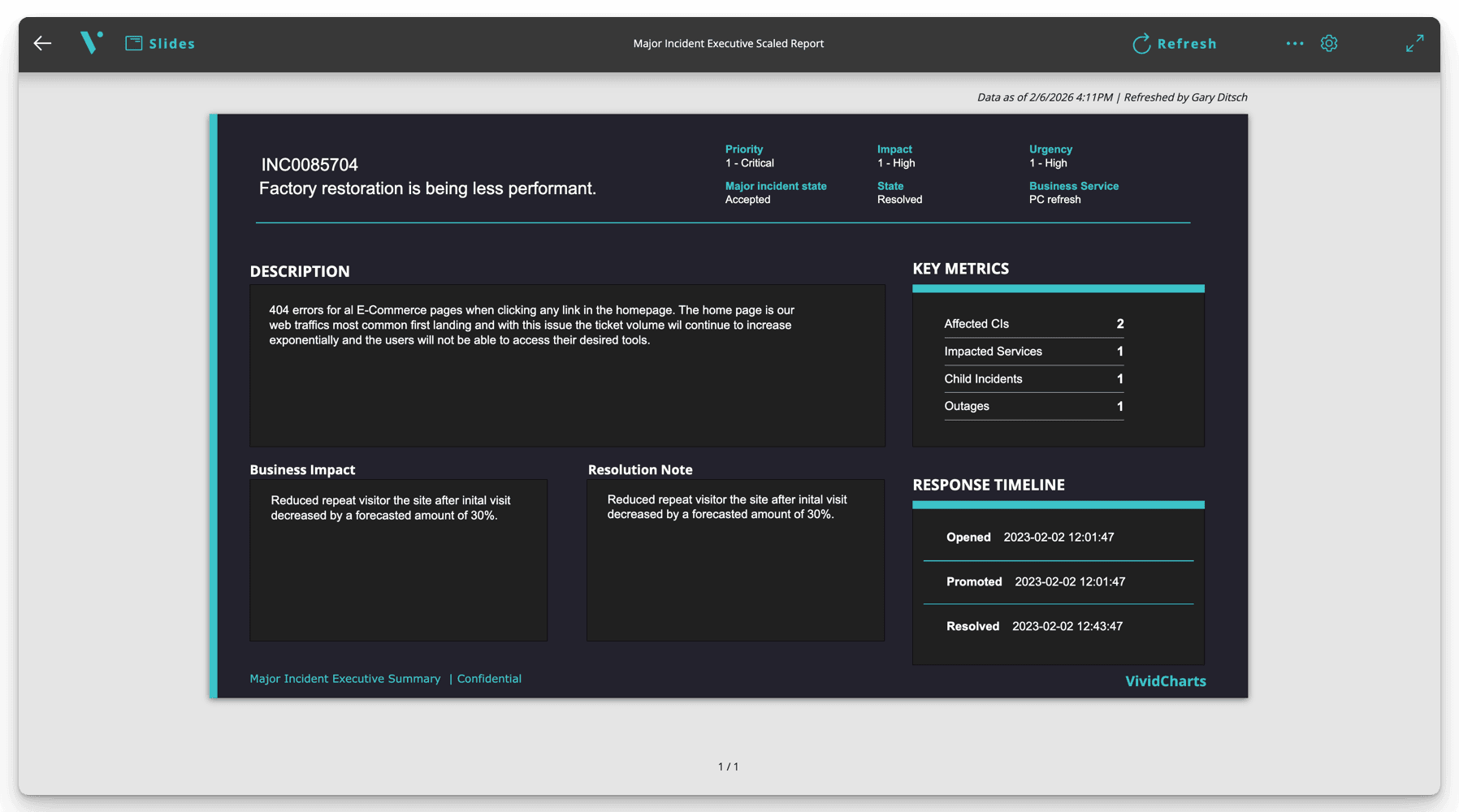Select the Resolved timestamp 12:43:47
The image size is (1459, 812).
[1067, 627]
